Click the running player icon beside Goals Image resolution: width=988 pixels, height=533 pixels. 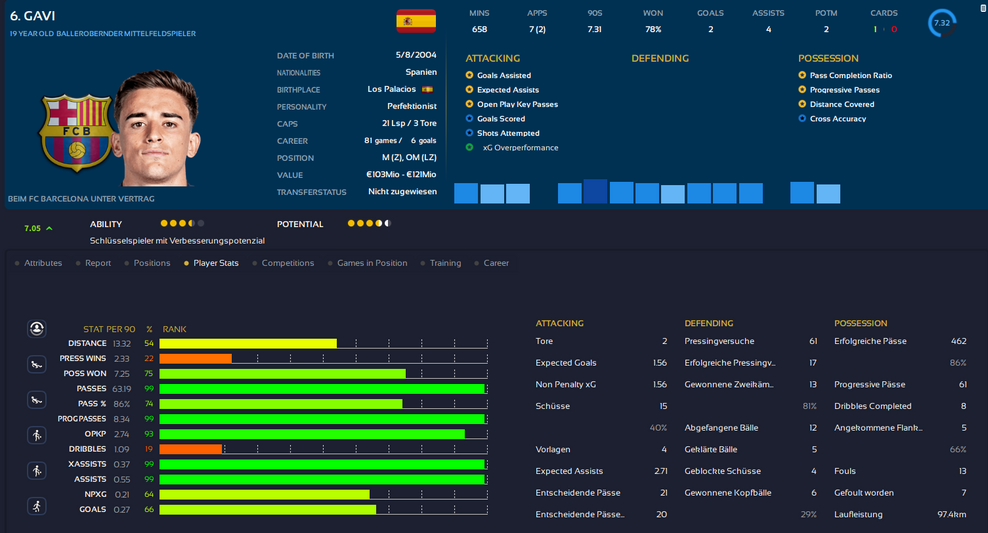(x=37, y=505)
